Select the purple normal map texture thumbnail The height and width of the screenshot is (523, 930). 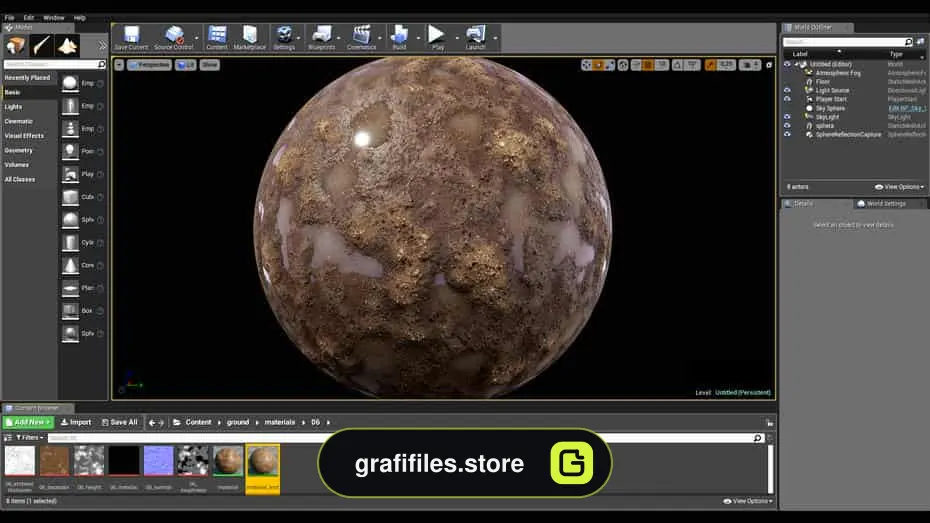(158, 461)
